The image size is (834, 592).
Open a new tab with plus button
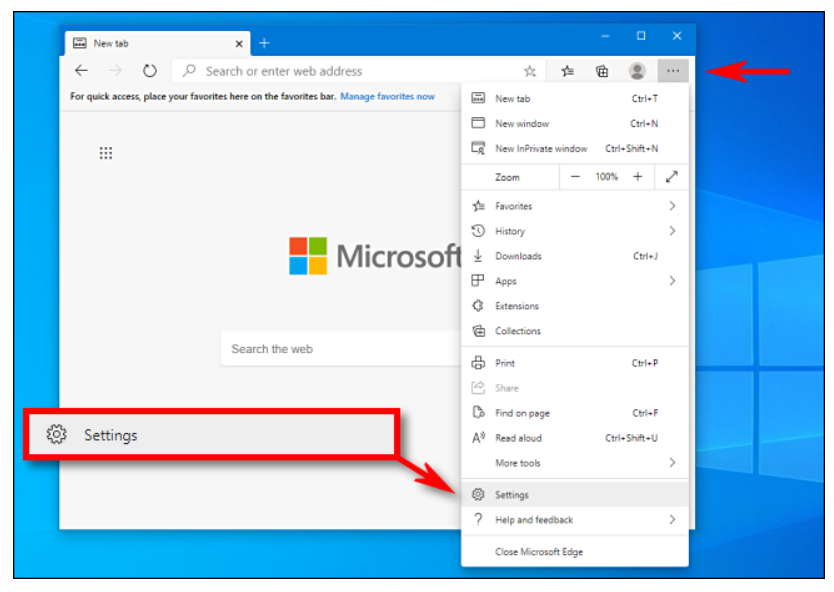click(265, 43)
